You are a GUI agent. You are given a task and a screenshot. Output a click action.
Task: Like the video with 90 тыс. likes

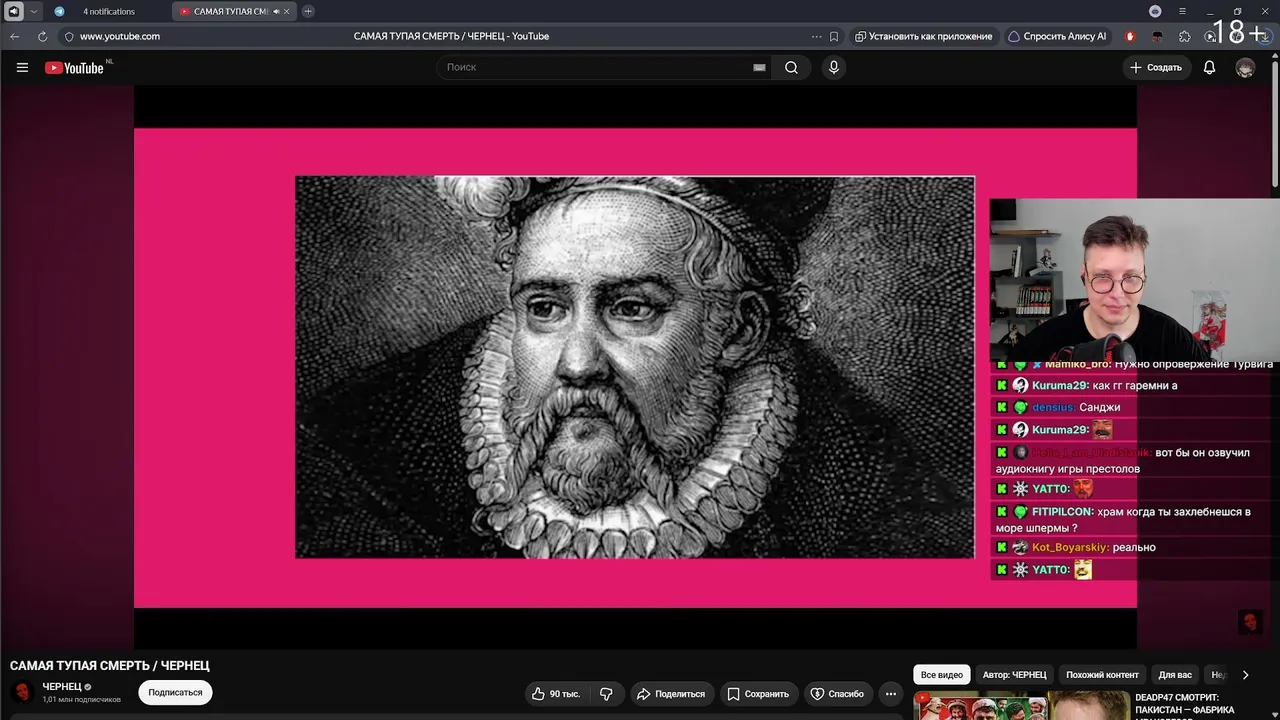[x=556, y=694]
